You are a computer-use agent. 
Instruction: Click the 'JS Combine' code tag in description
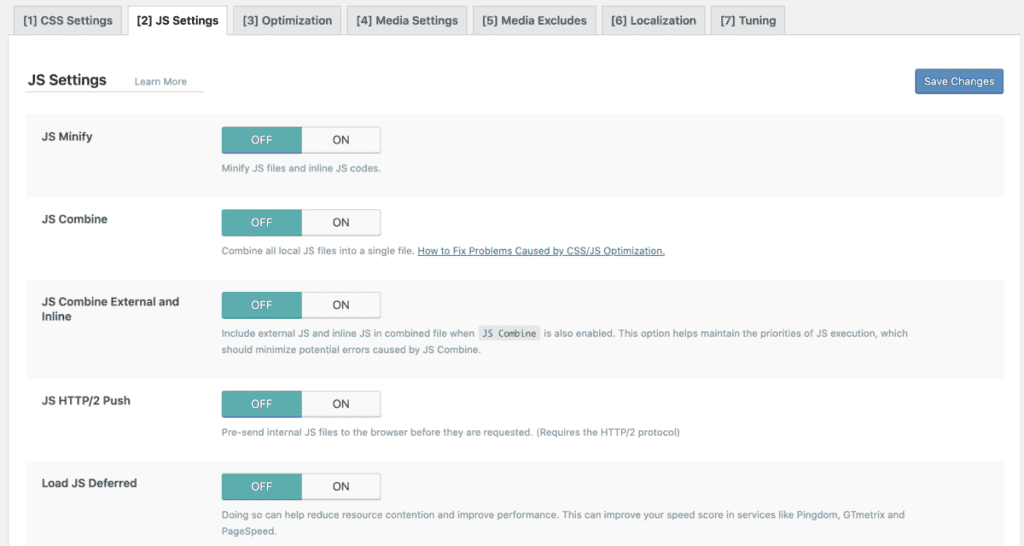coord(509,333)
